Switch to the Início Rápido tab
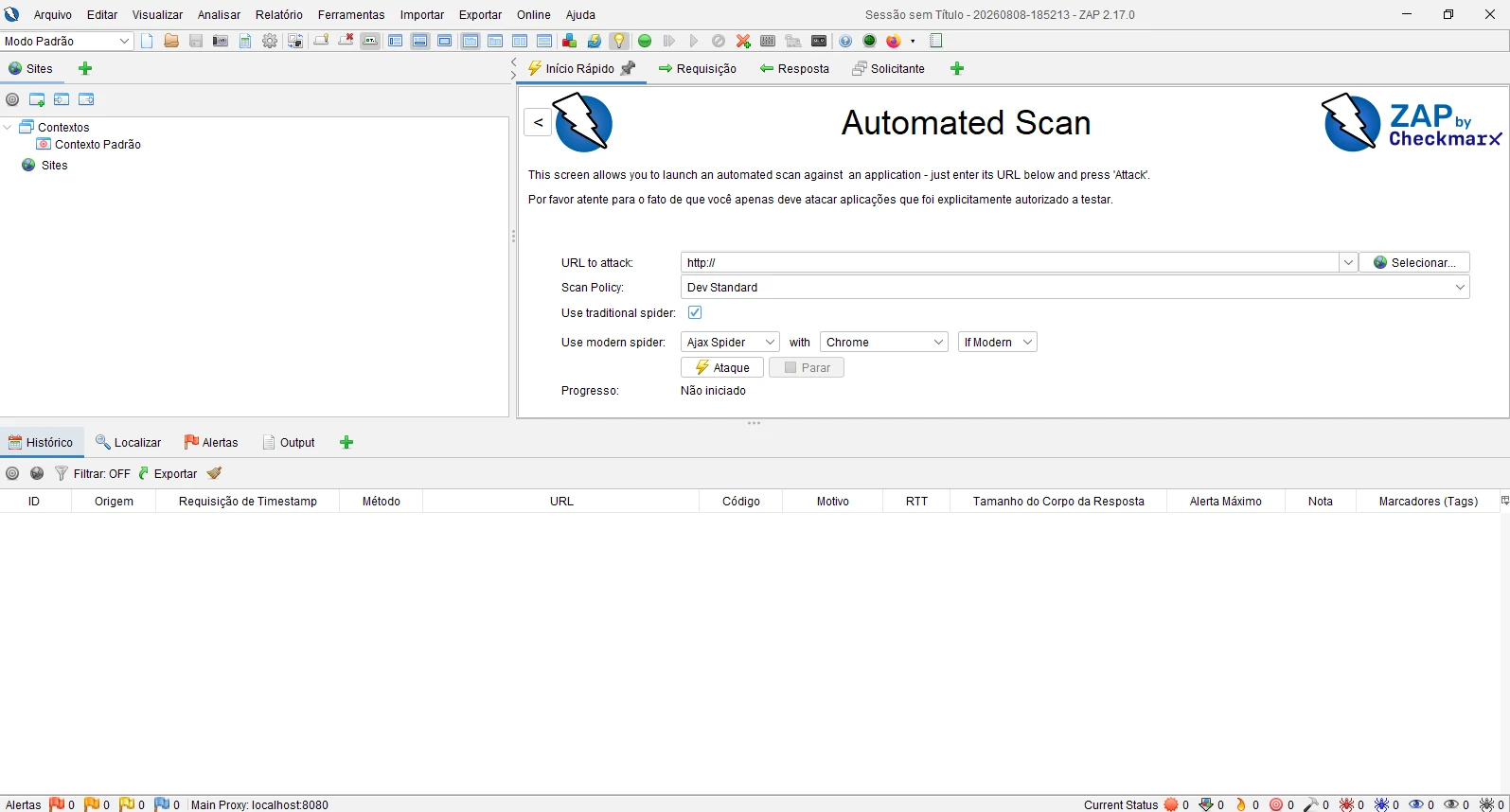1510x812 pixels. click(581, 68)
